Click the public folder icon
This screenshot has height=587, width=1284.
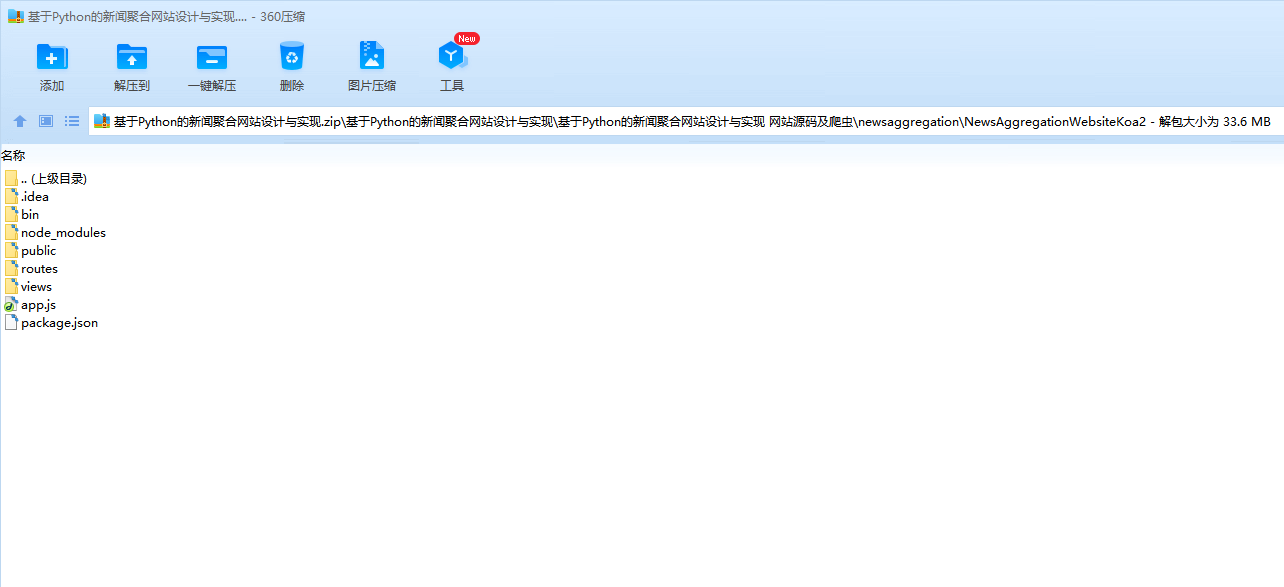tap(11, 250)
